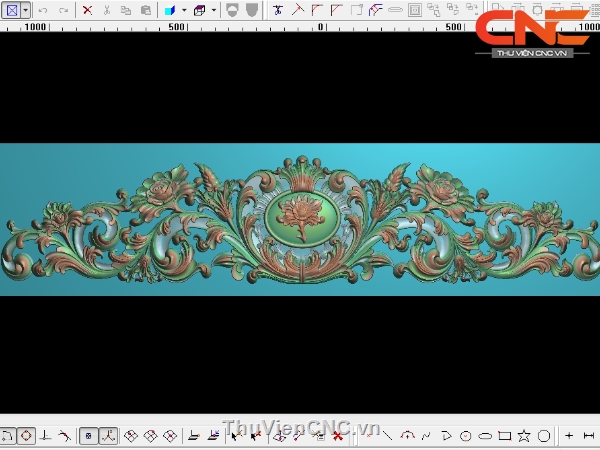Click the Copy icon

click(126, 10)
